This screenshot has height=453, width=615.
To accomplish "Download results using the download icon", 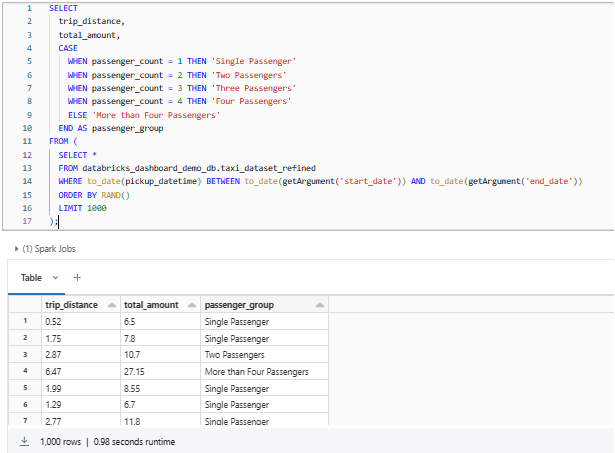I will coord(24,441).
